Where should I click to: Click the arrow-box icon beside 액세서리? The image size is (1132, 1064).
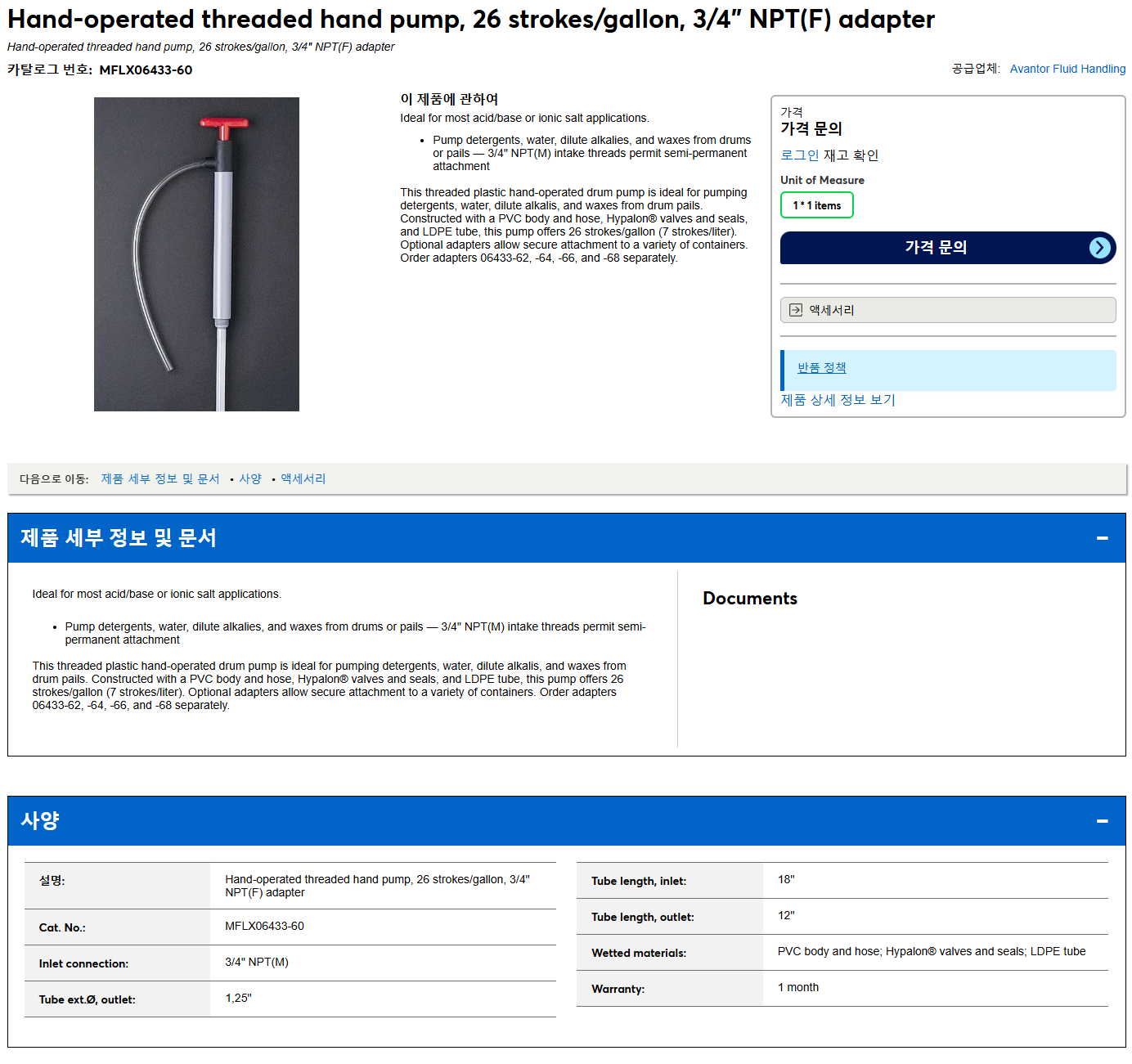tap(796, 310)
